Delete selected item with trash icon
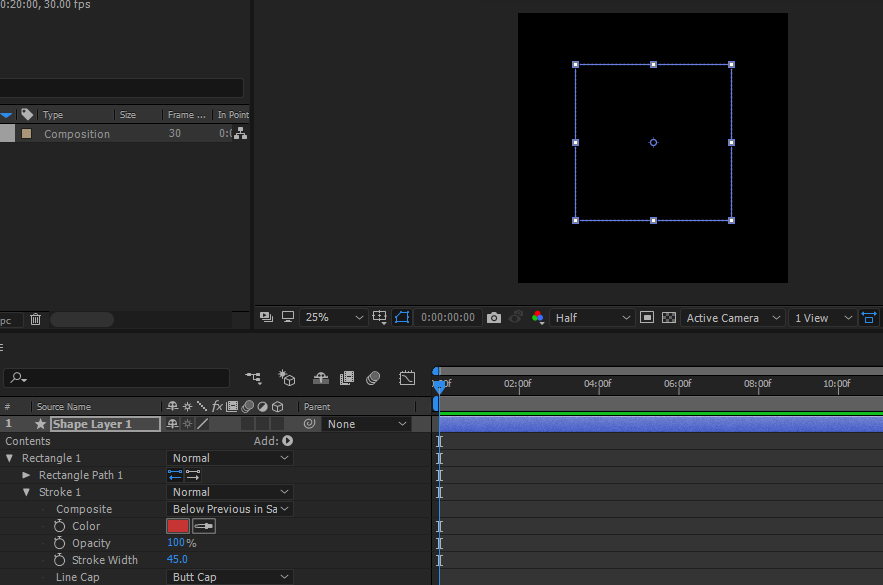This screenshot has width=883, height=585. (x=35, y=320)
